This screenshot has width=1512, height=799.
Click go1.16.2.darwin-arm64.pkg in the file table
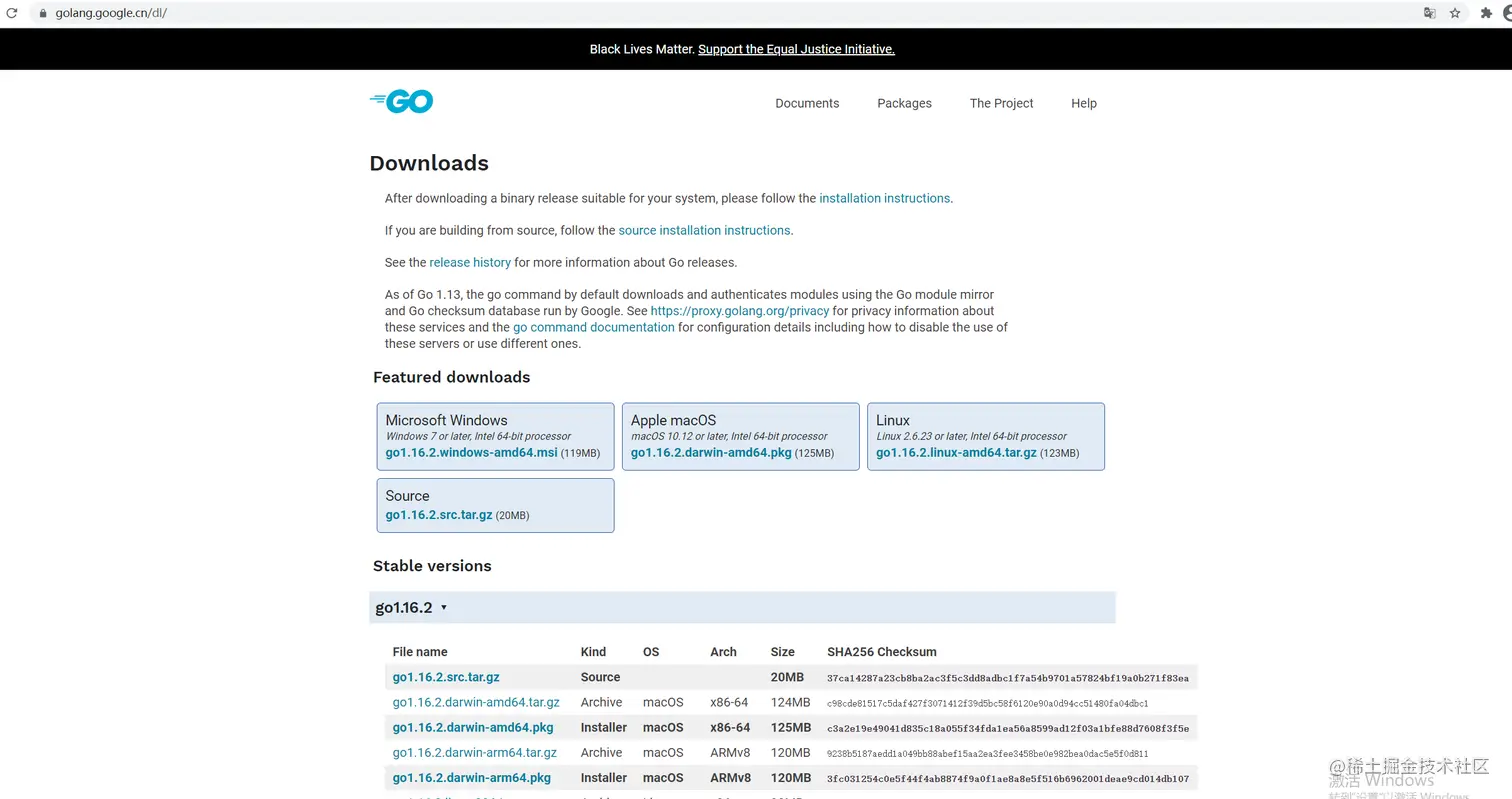472,777
